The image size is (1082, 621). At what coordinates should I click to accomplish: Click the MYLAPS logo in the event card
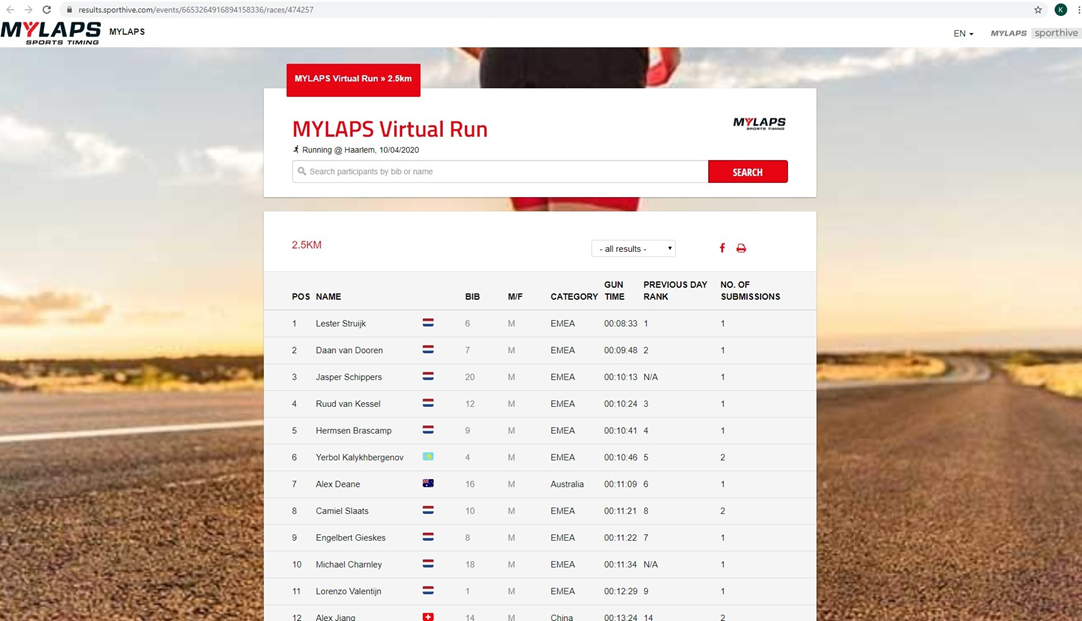759,123
